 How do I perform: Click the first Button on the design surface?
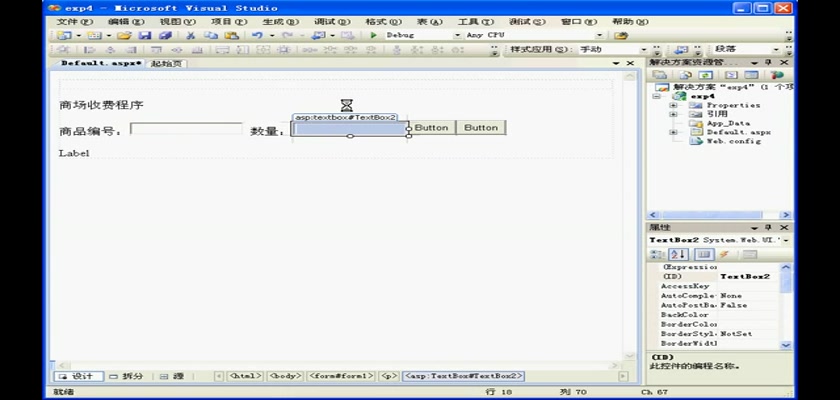(x=432, y=128)
